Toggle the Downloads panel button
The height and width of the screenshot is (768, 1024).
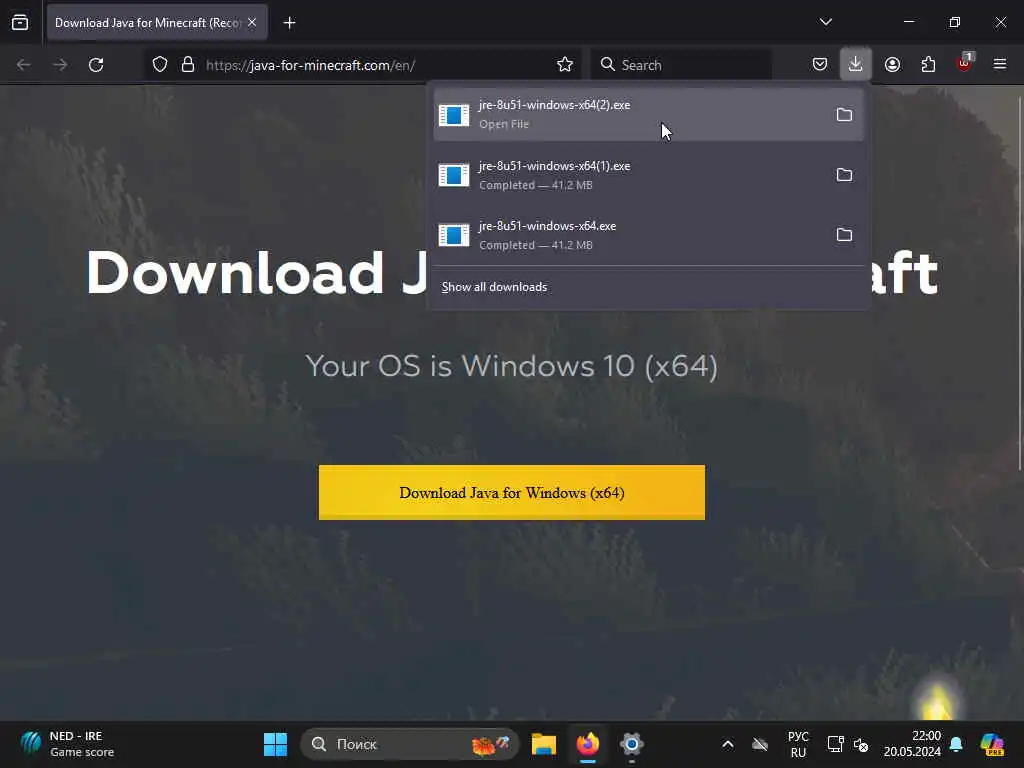(x=856, y=64)
